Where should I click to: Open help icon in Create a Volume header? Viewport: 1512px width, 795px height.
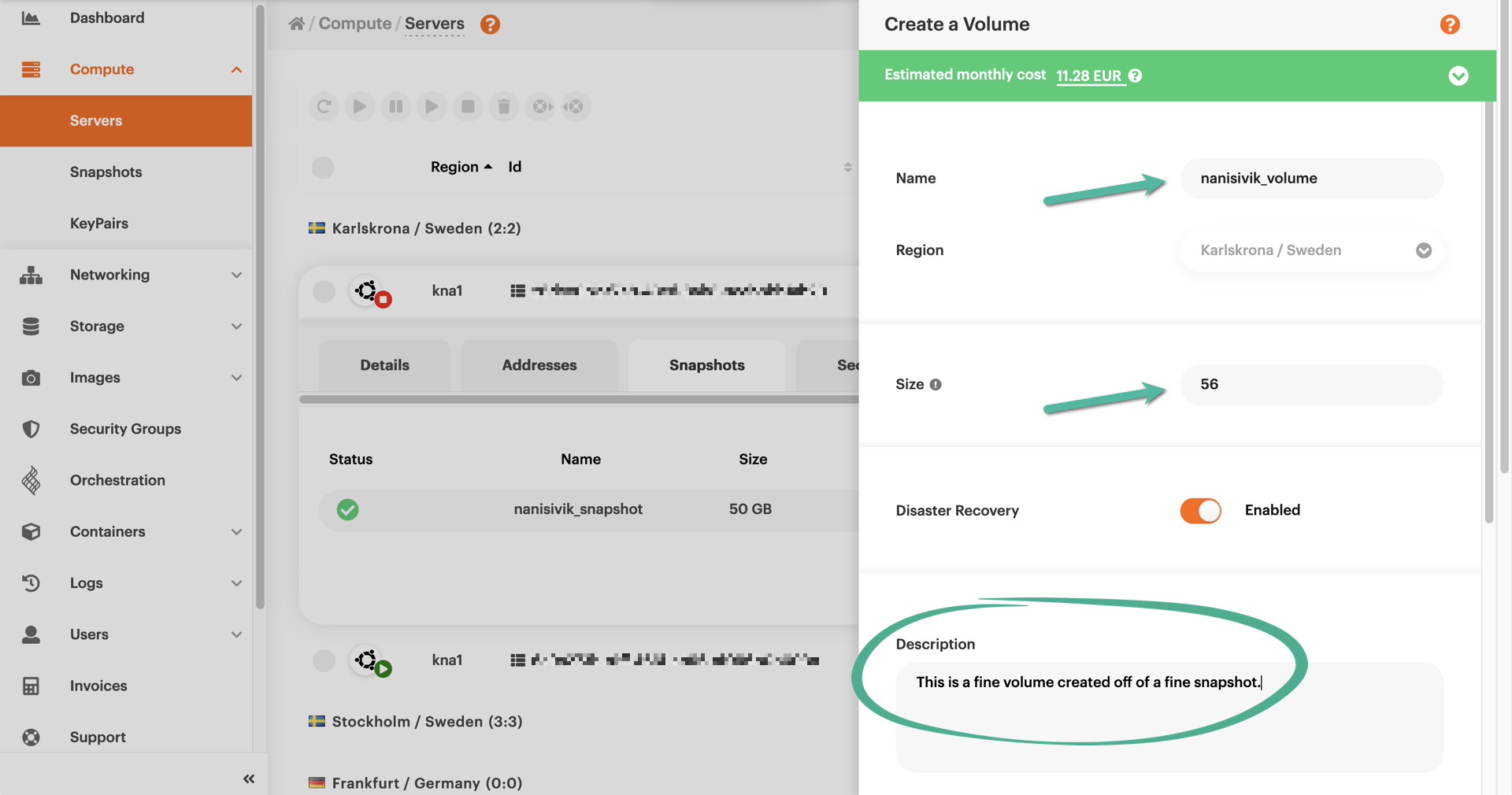pyautogui.click(x=1449, y=24)
